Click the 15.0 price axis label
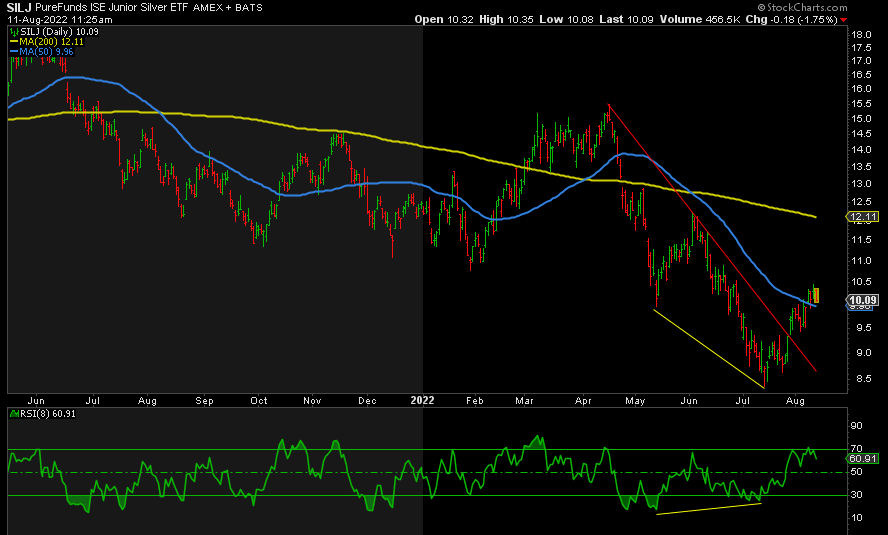Image resolution: width=888 pixels, height=535 pixels. coord(861,119)
